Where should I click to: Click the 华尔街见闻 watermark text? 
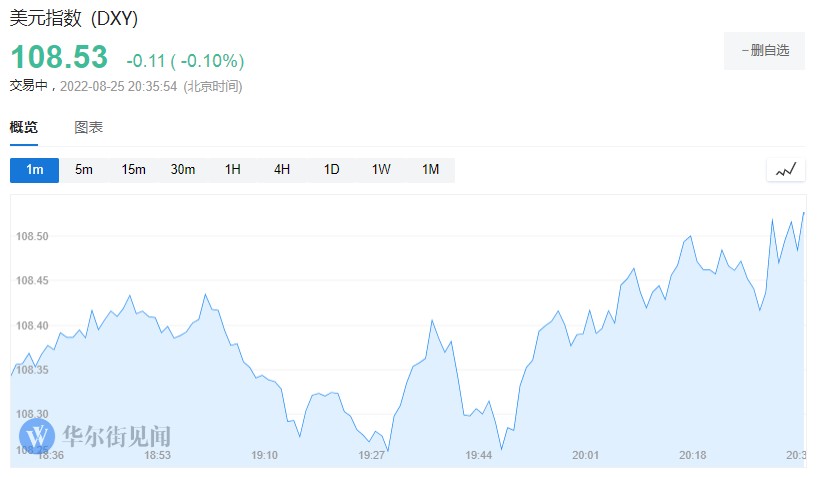click(x=116, y=436)
